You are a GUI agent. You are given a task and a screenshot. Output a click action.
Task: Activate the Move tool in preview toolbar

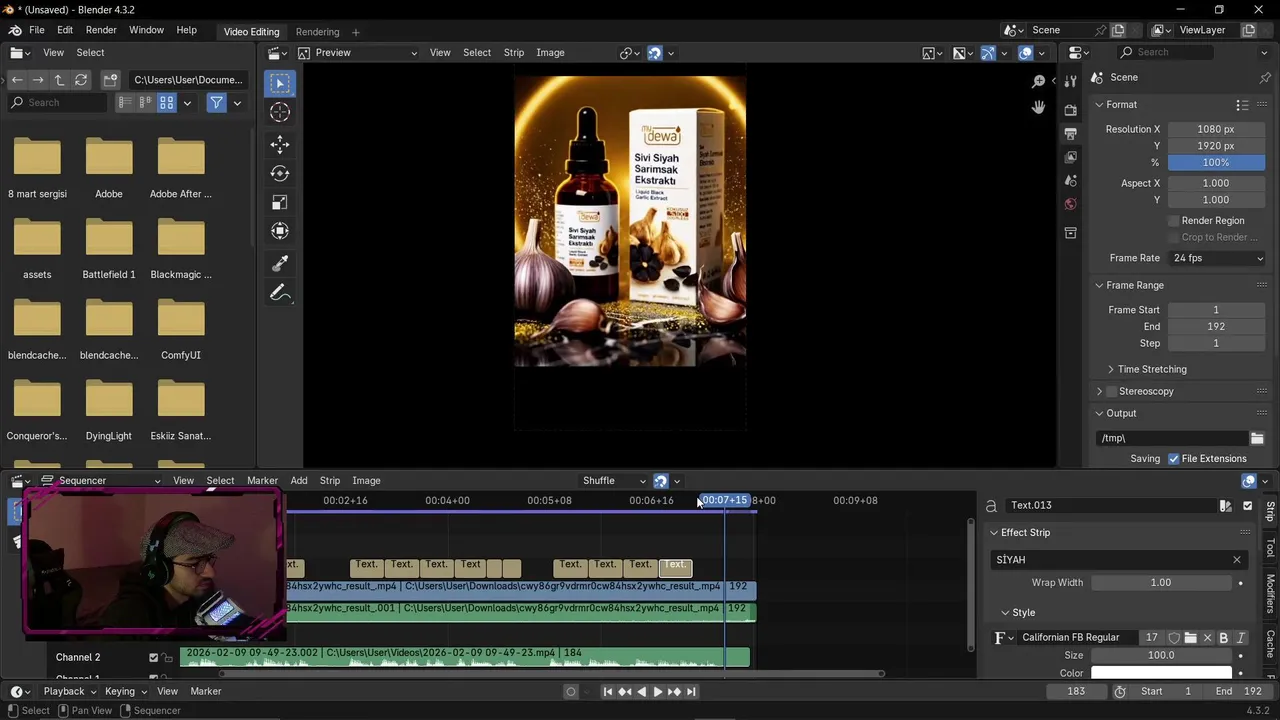(280, 145)
